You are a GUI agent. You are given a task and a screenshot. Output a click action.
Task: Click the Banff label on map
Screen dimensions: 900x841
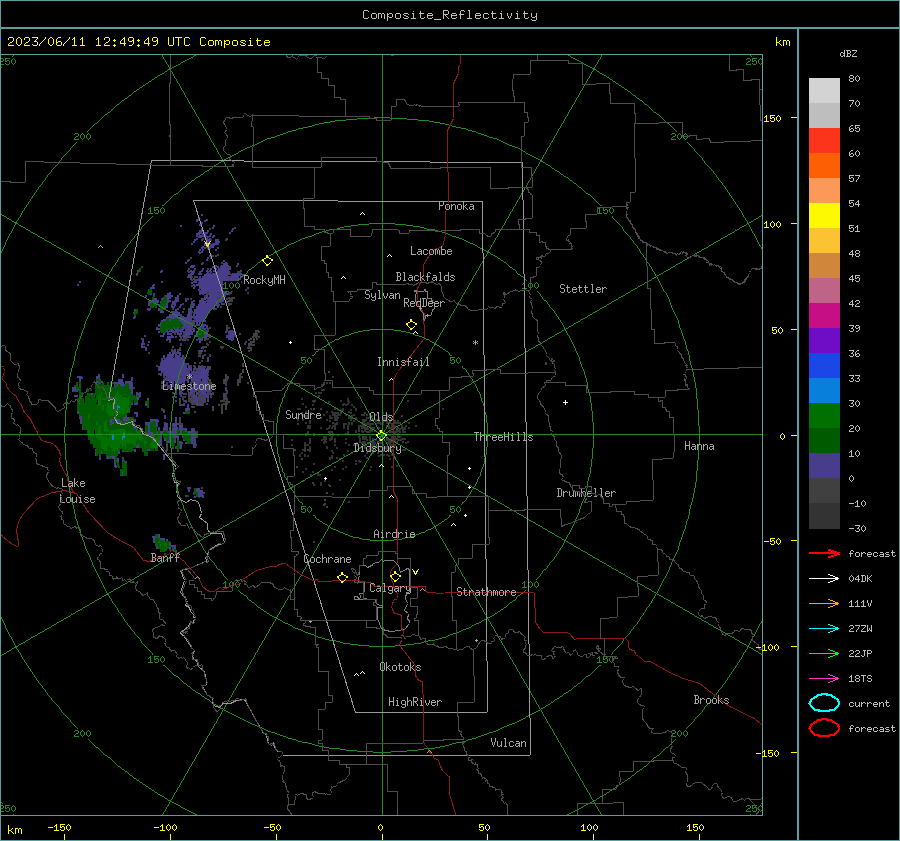coord(165,557)
